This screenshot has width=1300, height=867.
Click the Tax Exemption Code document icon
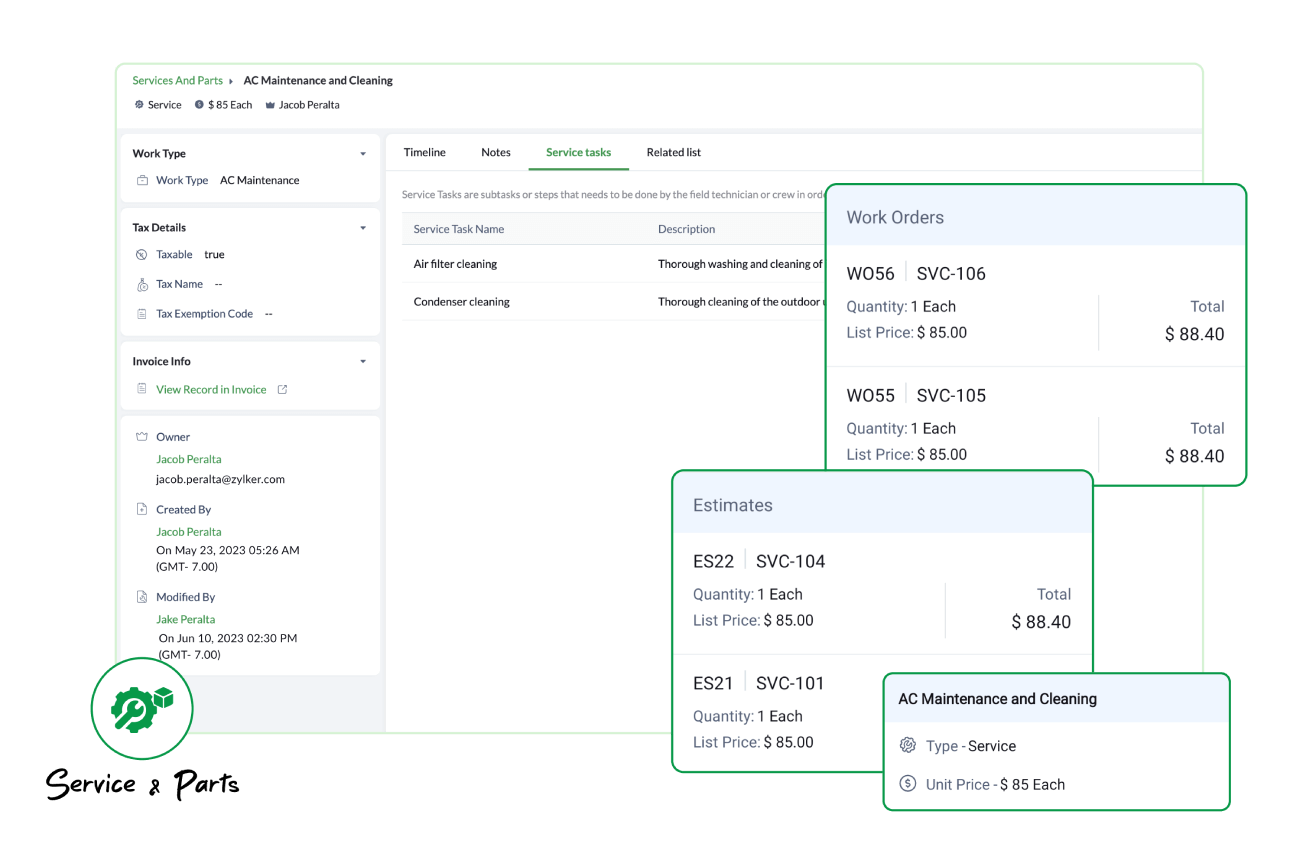coord(140,313)
